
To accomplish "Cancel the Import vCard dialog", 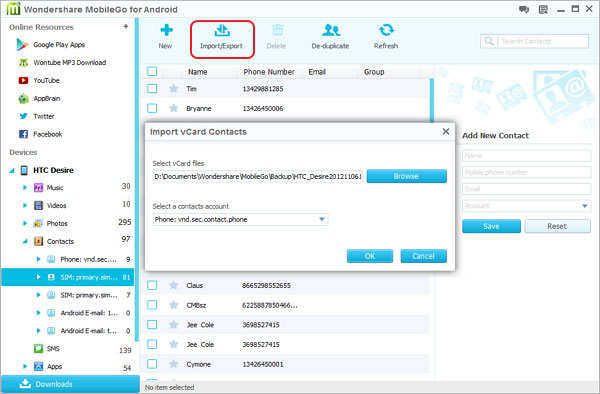I will [x=423, y=256].
